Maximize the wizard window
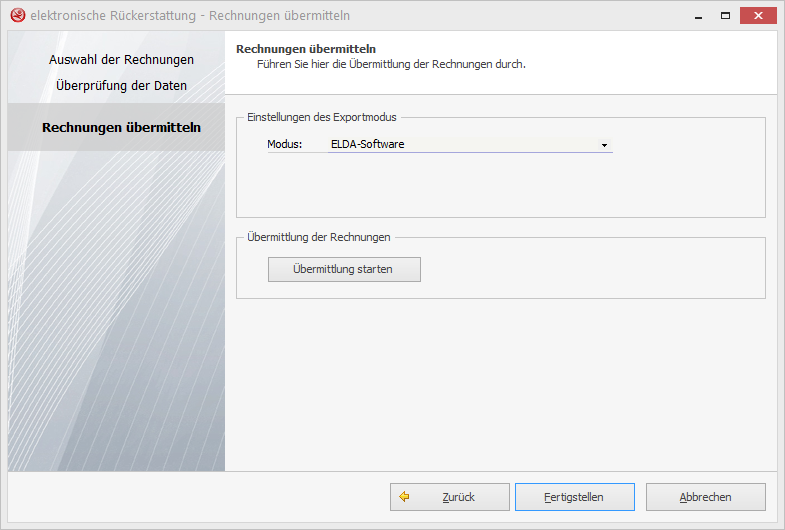 (723, 16)
